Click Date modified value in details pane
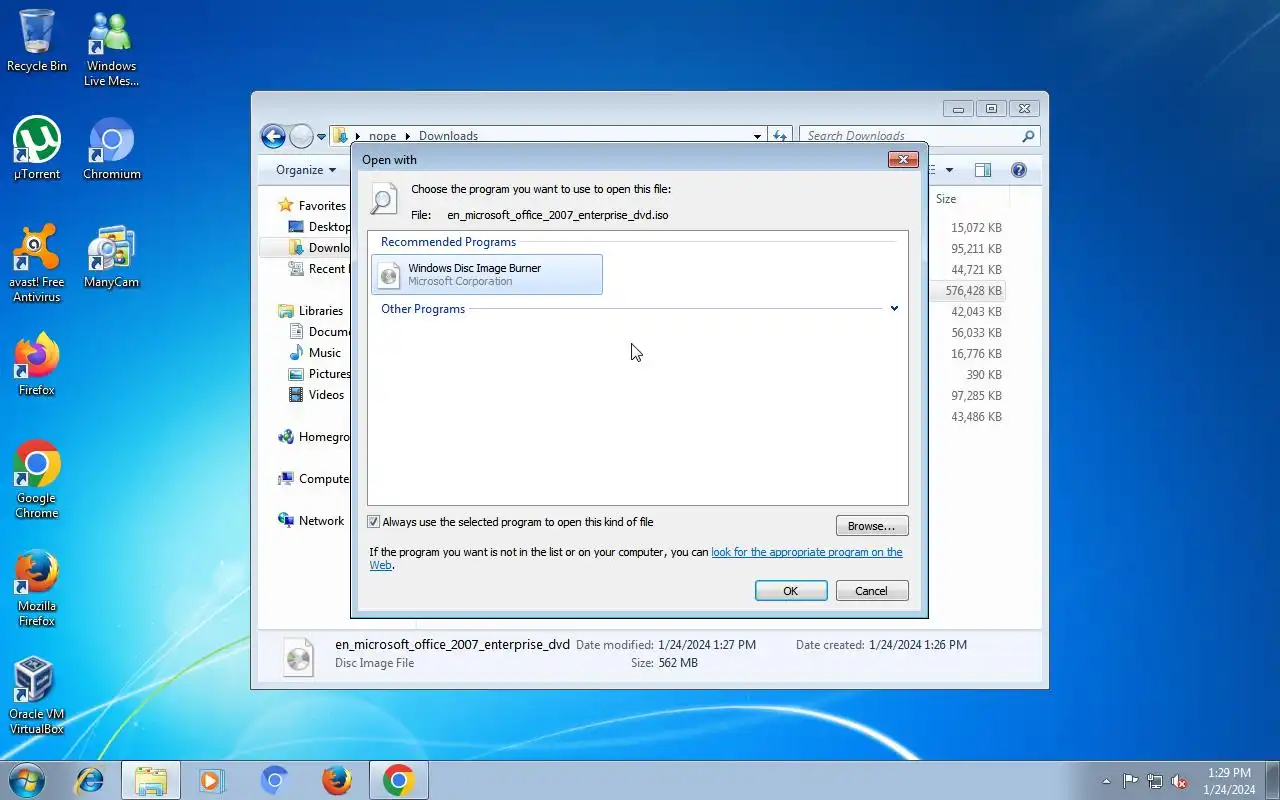The image size is (1280, 800). coord(707,645)
